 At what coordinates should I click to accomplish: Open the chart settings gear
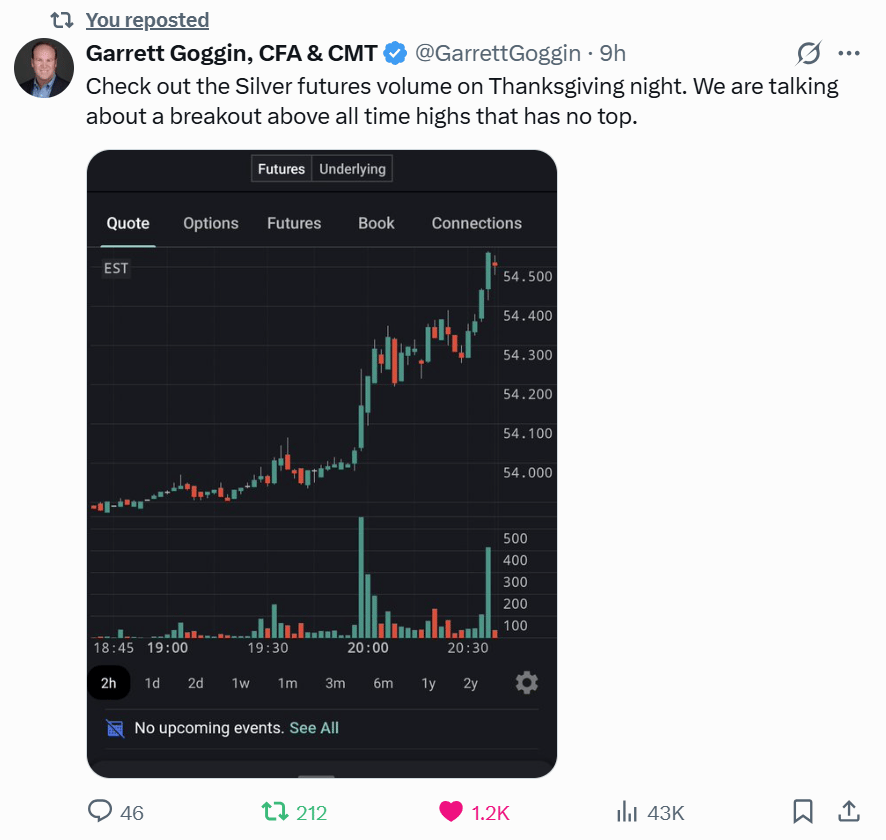tap(527, 683)
